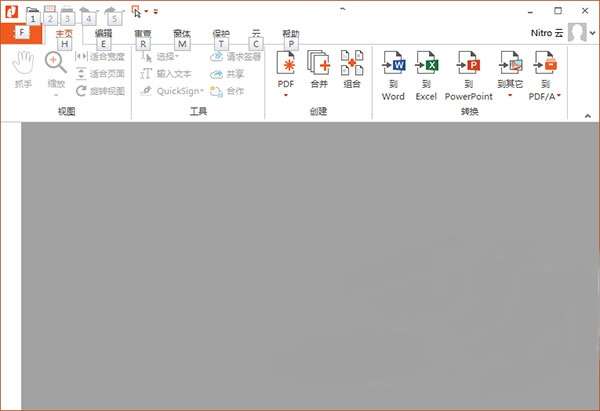Open the File (F) orange tab

[x=21, y=33]
